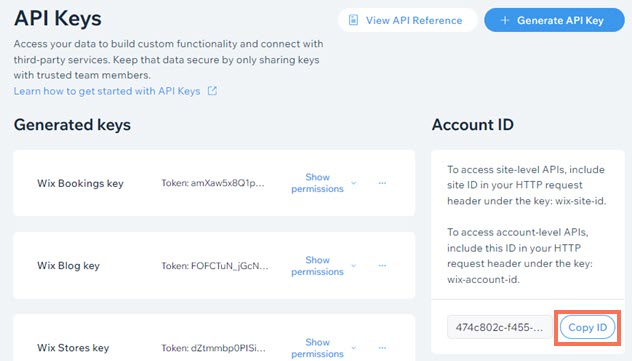Click the Account ID heading

tap(473, 125)
